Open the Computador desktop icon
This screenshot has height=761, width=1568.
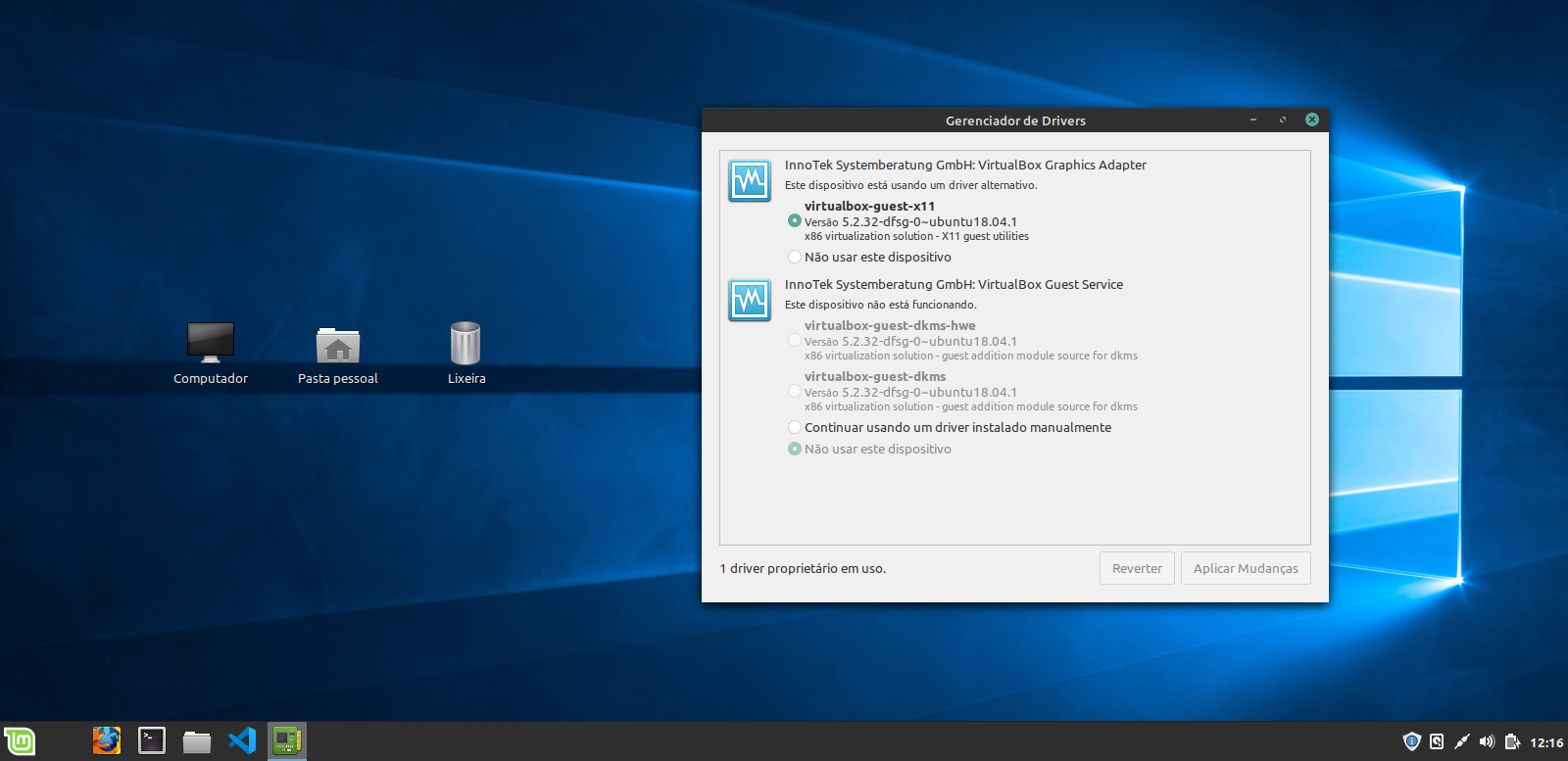(x=211, y=353)
